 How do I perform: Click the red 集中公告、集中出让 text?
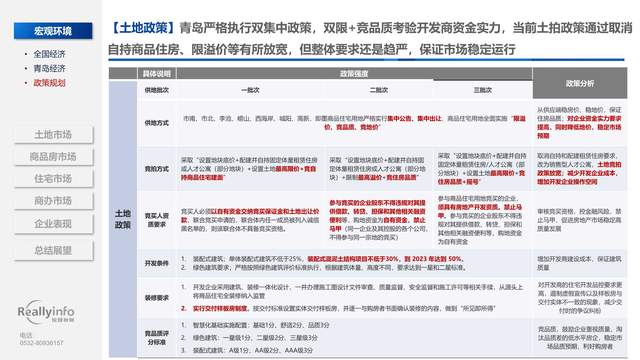(x=414, y=118)
